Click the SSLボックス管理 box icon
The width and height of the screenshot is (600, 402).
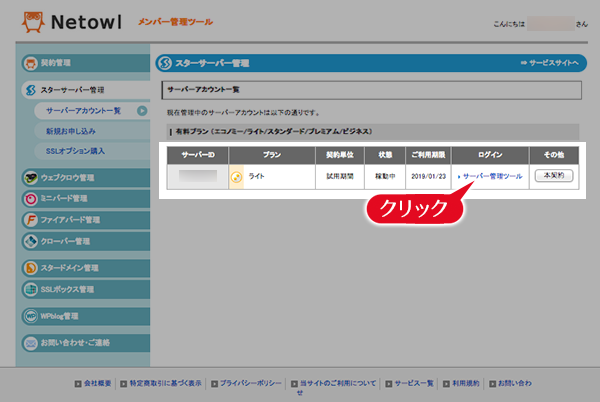point(31,290)
